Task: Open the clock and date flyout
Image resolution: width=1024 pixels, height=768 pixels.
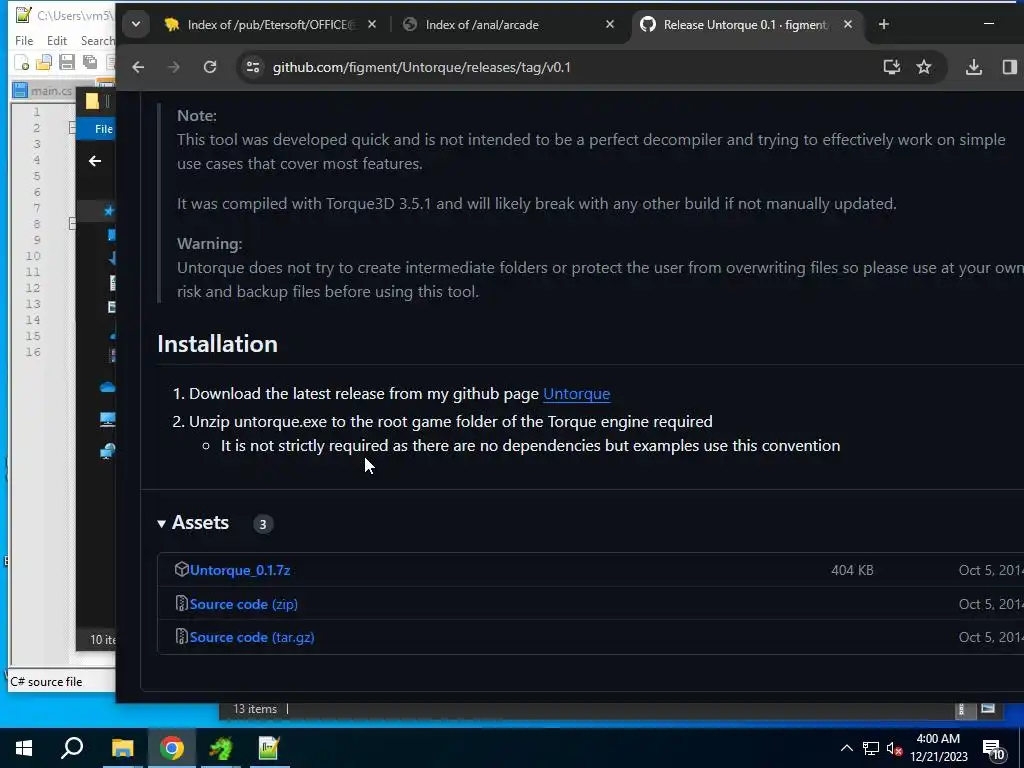Action: pyautogui.click(x=938, y=748)
